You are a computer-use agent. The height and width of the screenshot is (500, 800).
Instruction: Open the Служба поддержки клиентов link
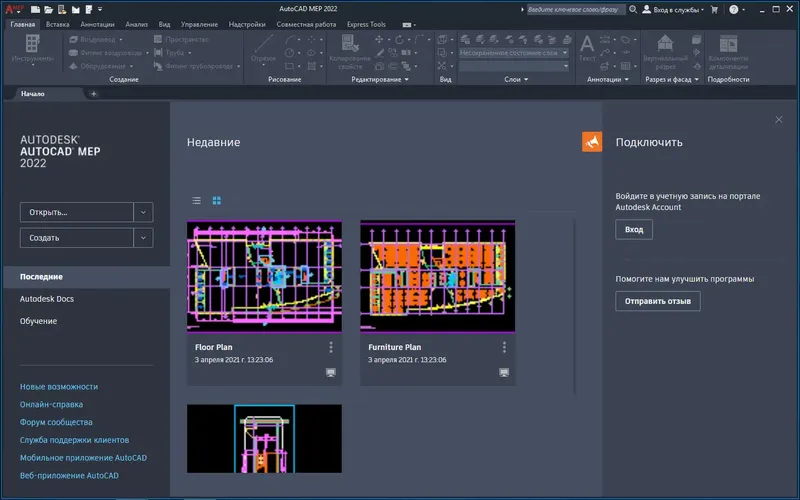(74, 440)
